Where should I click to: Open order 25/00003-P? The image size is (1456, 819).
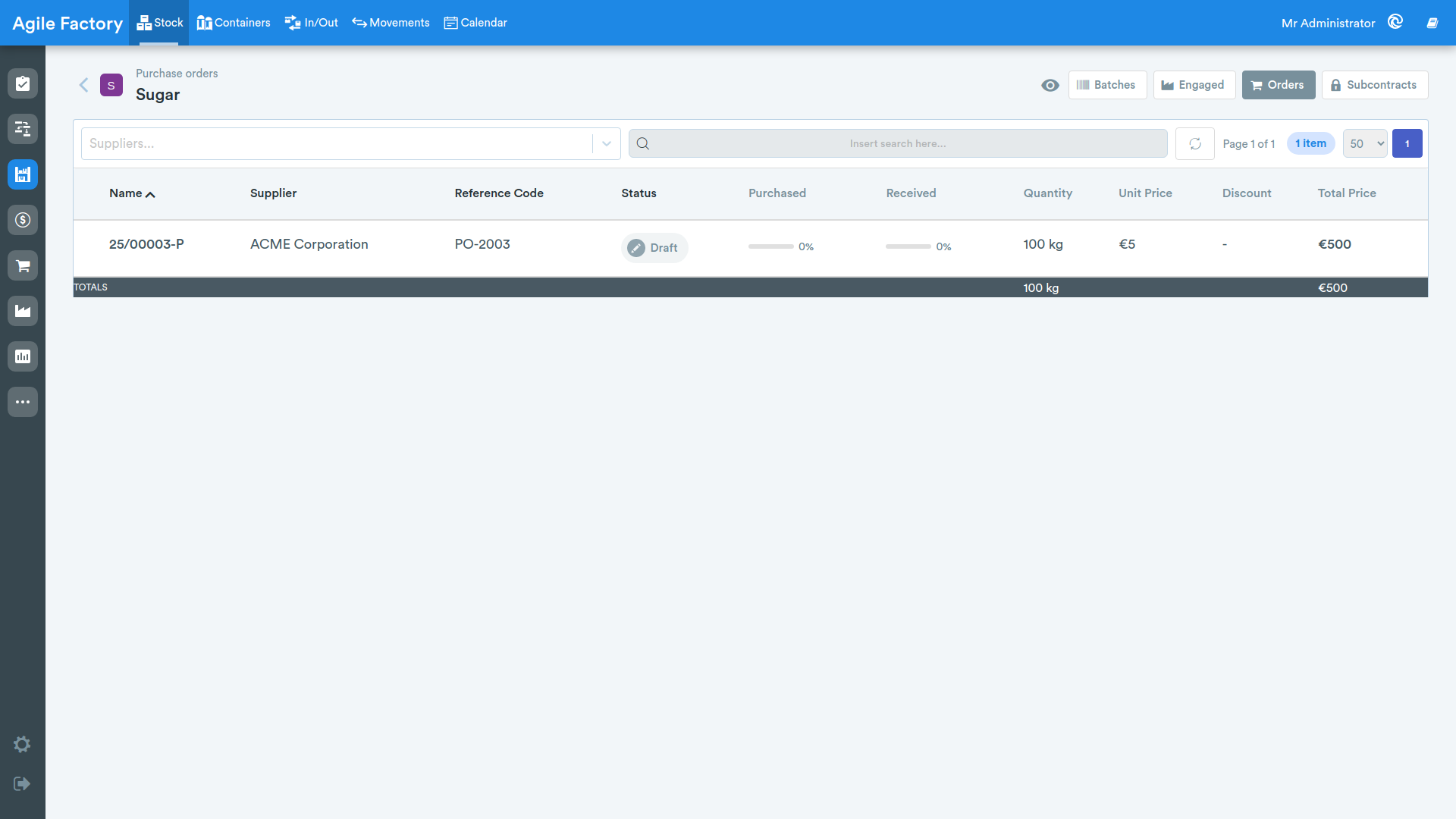point(146,244)
